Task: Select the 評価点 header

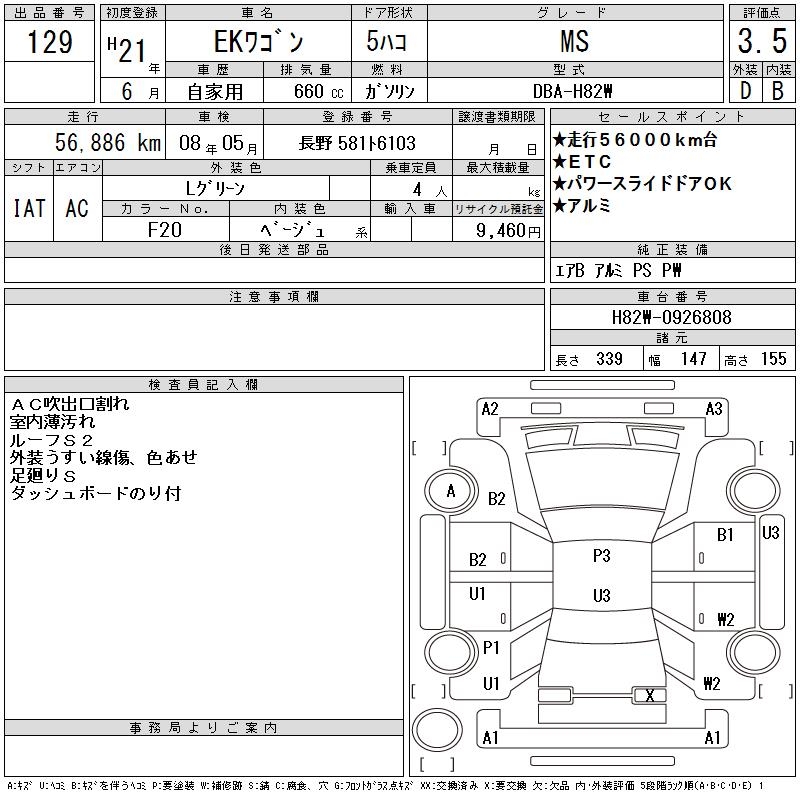Action: click(762, 13)
